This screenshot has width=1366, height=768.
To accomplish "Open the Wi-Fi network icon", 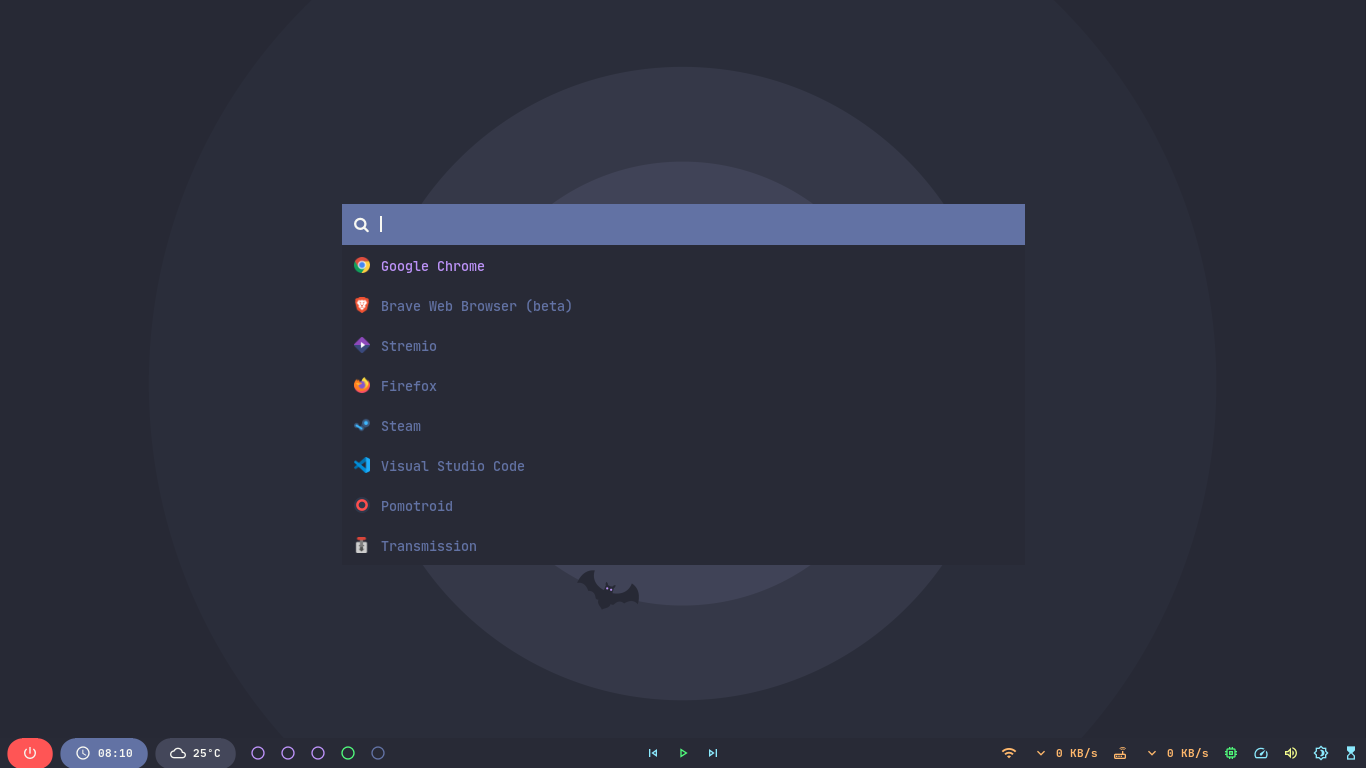I will pyautogui.click(x=1009, y=753).
